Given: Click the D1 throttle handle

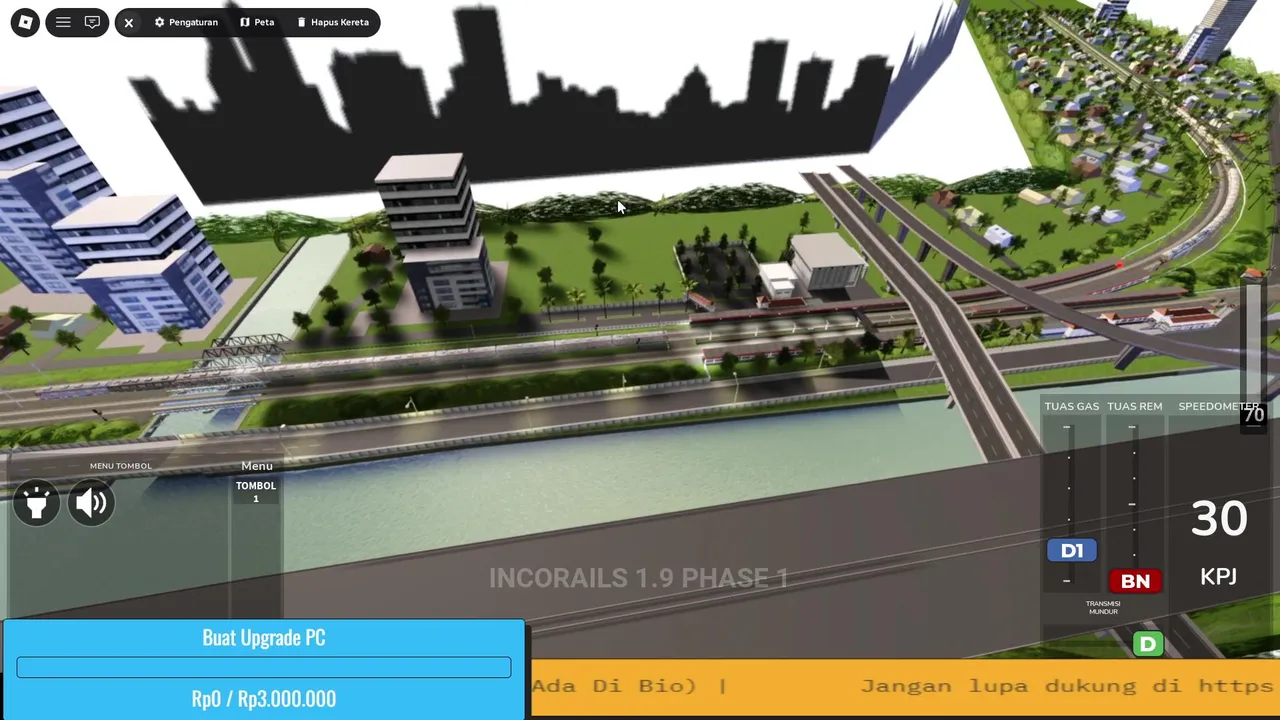Looking at the screenshot, I should point(1072,551).
